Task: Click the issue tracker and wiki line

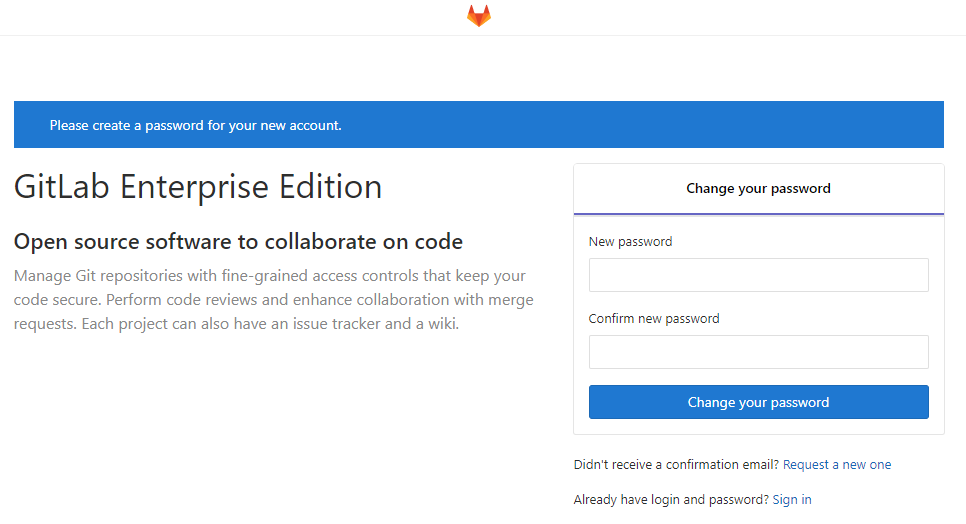Action: pos(236,324)
